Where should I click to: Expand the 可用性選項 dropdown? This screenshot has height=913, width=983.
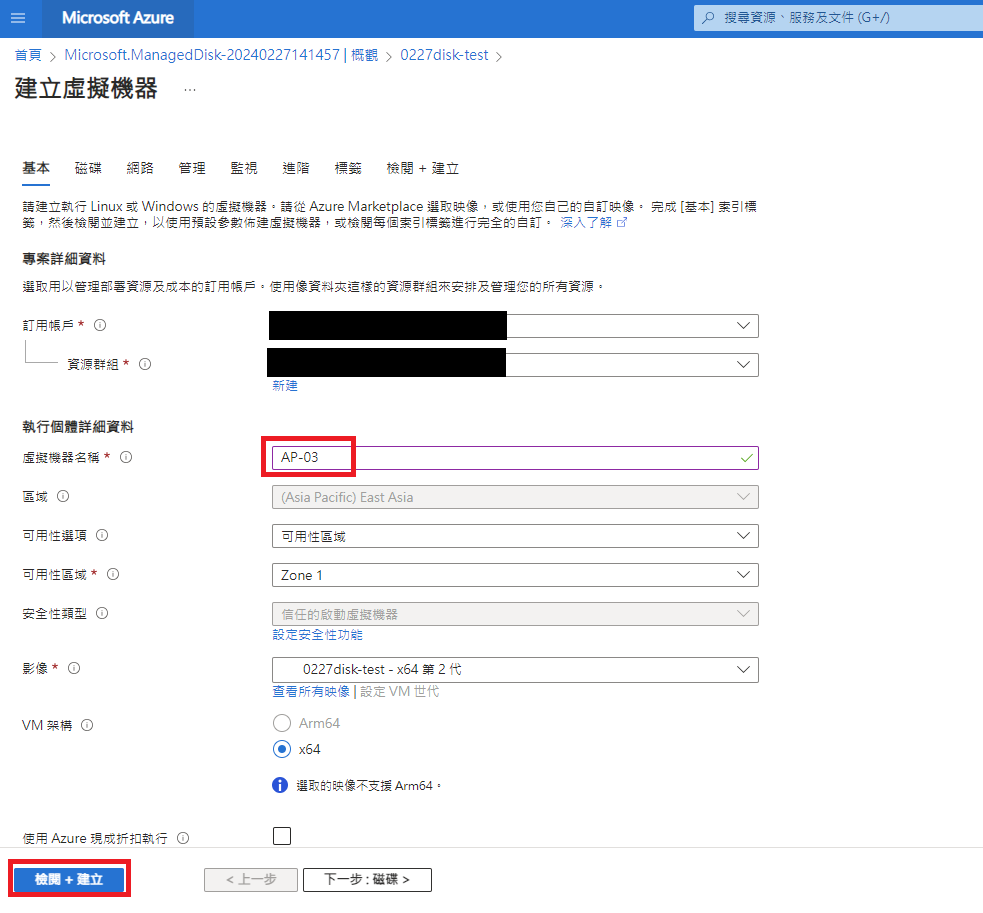[x=514, y=536]
